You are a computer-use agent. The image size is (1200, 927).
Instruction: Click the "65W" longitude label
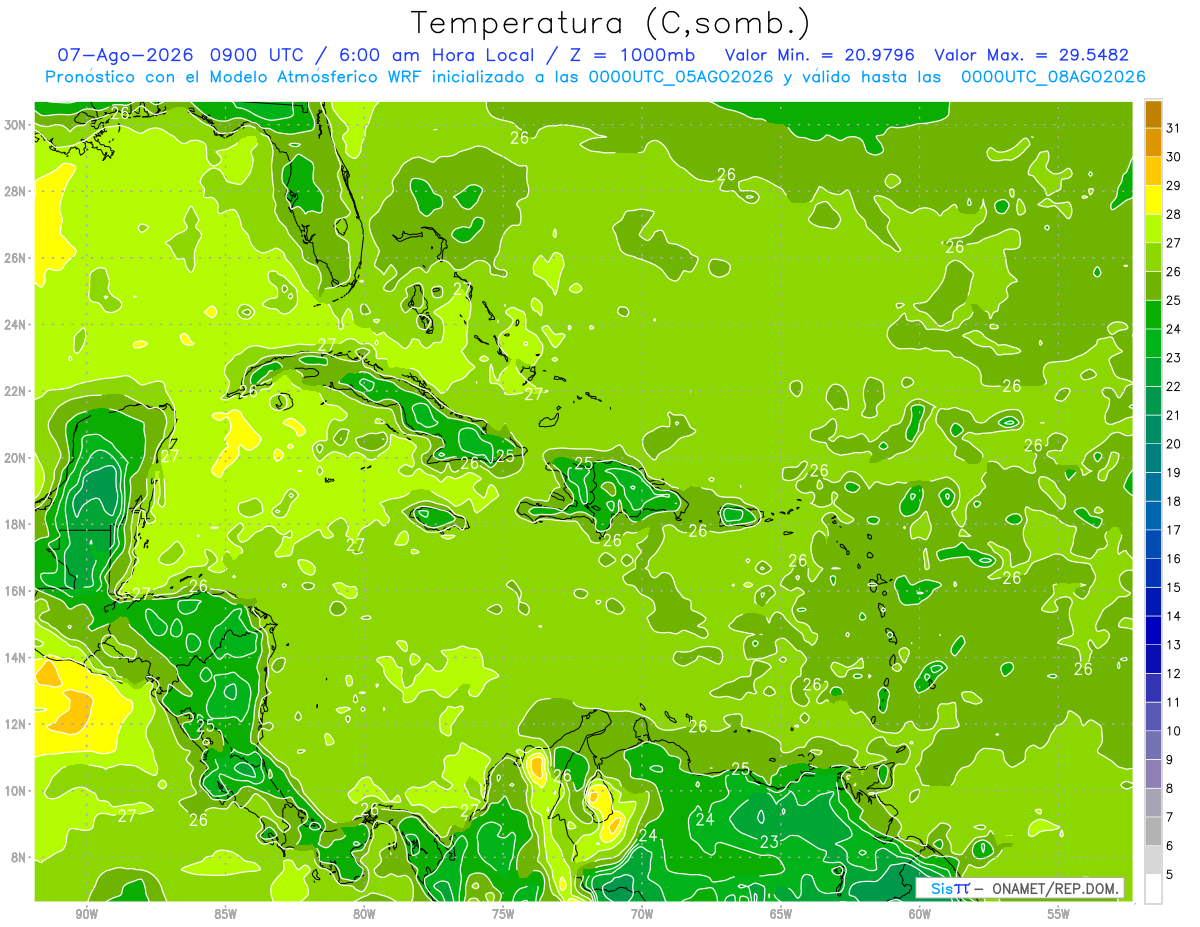coord(781,914)
